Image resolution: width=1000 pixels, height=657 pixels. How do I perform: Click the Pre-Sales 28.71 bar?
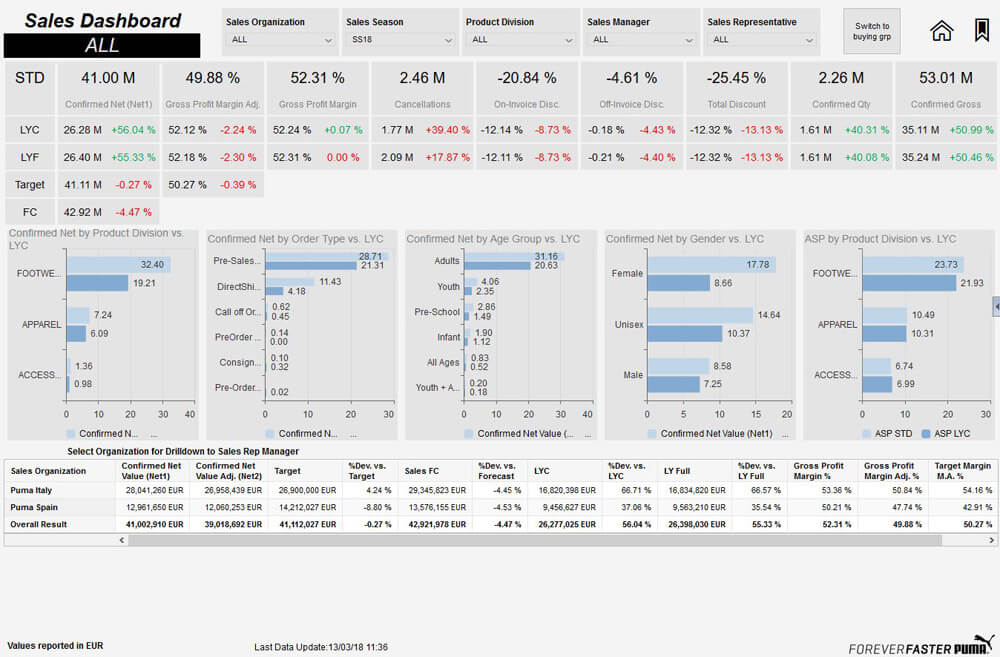click(327, 256)
